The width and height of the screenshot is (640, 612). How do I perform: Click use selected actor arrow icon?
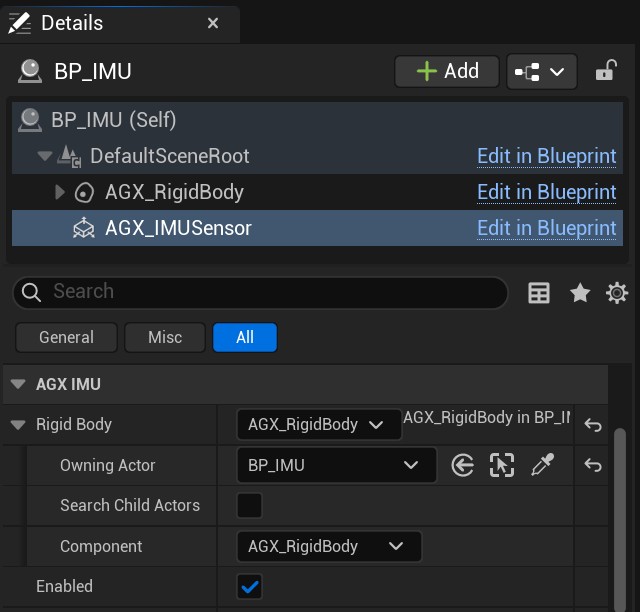click(x=462, y=465)
